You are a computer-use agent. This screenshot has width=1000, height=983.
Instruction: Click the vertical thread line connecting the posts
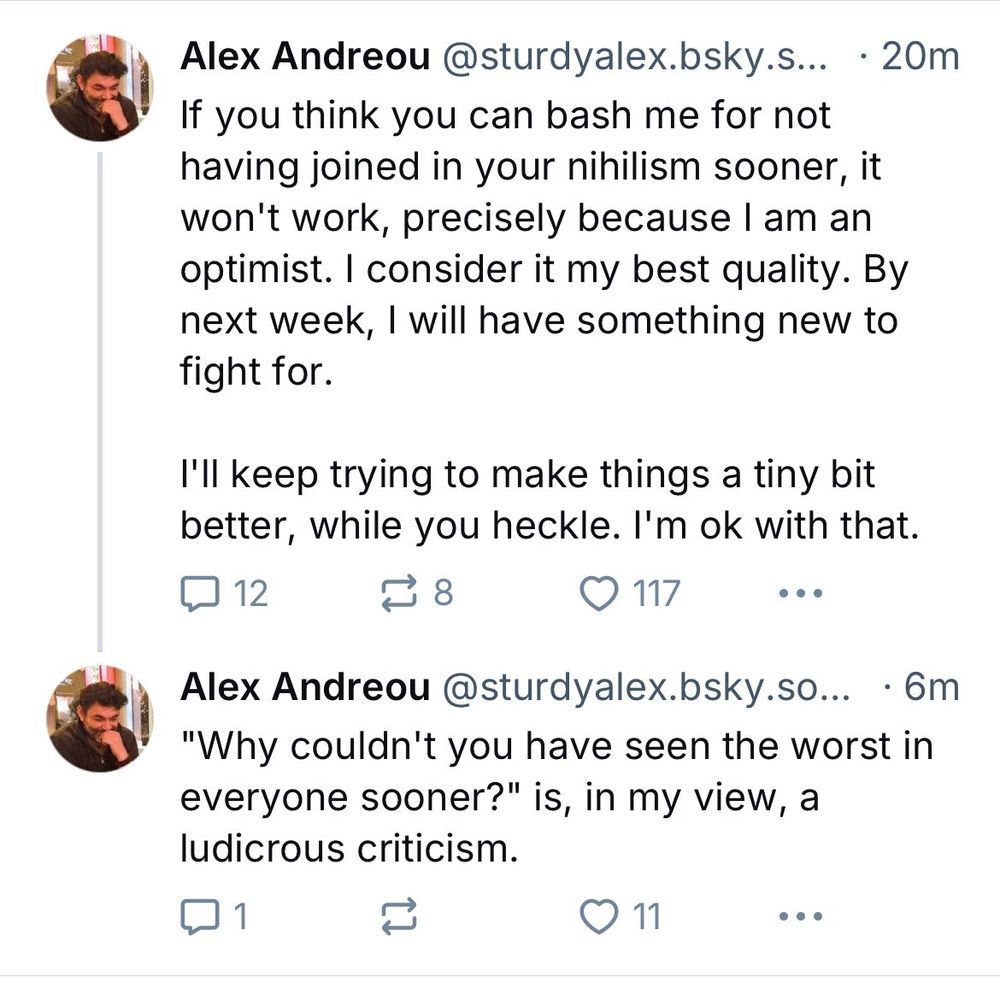click(101, 400)
